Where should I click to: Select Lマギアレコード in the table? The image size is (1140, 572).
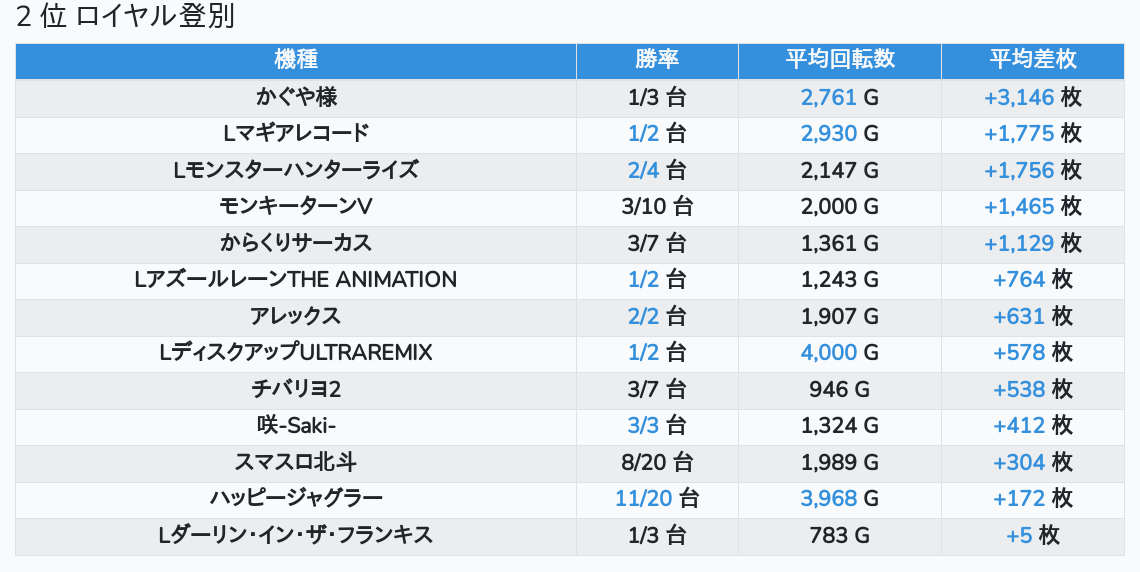296,133
